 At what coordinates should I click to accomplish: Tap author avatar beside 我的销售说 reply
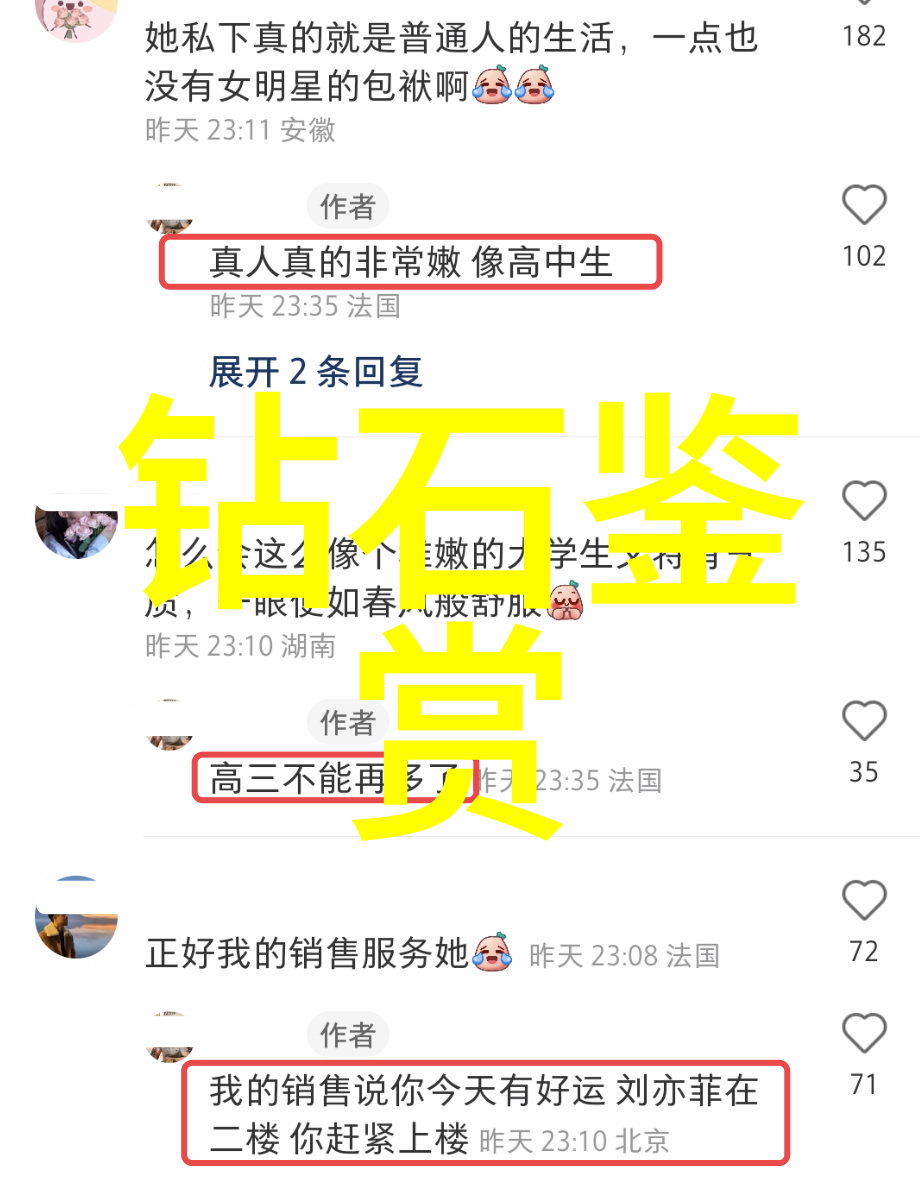(170, 1038)
